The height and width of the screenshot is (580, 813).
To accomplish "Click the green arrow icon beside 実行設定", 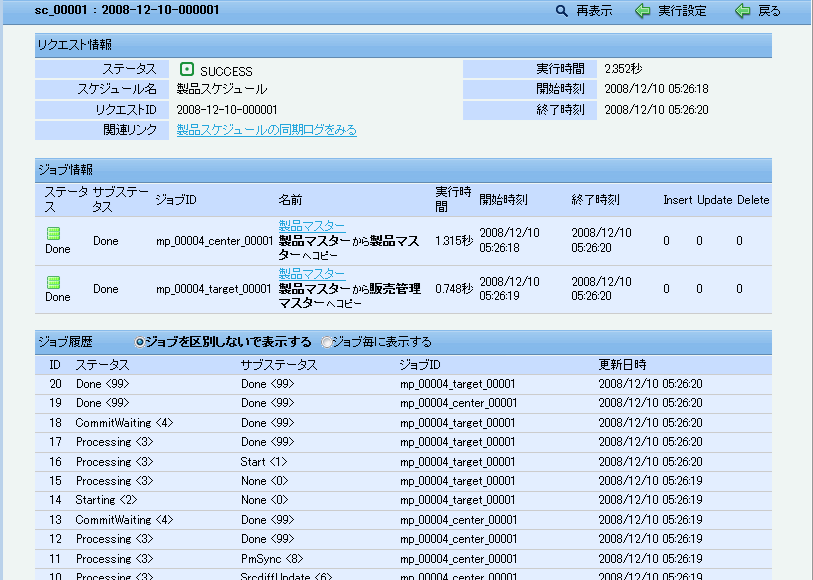I will (x=642, y=10).
